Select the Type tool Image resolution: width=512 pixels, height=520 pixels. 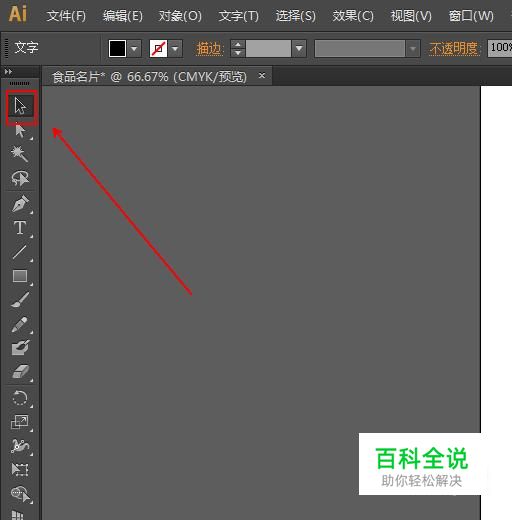[x=20, y=228]
